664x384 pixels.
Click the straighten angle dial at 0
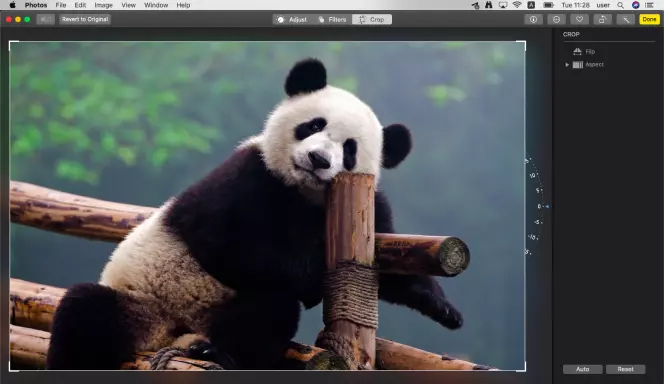pyautogui.click(x=540, y=206)
